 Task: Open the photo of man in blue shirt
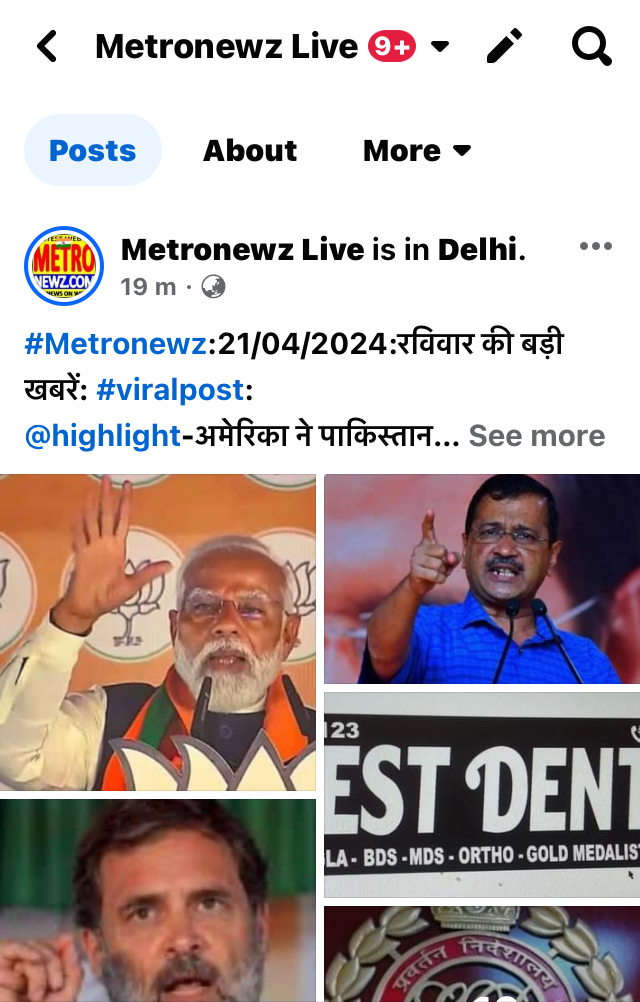point(482,579)
